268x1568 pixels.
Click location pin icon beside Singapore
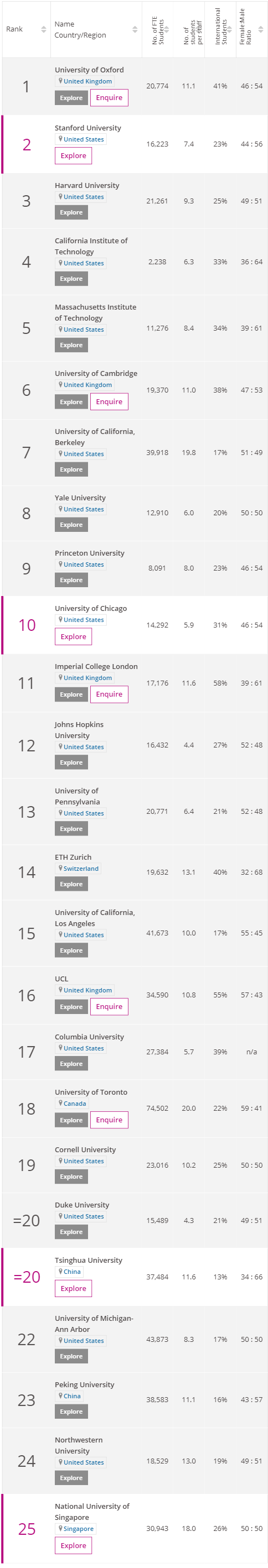click(60, 1528)
